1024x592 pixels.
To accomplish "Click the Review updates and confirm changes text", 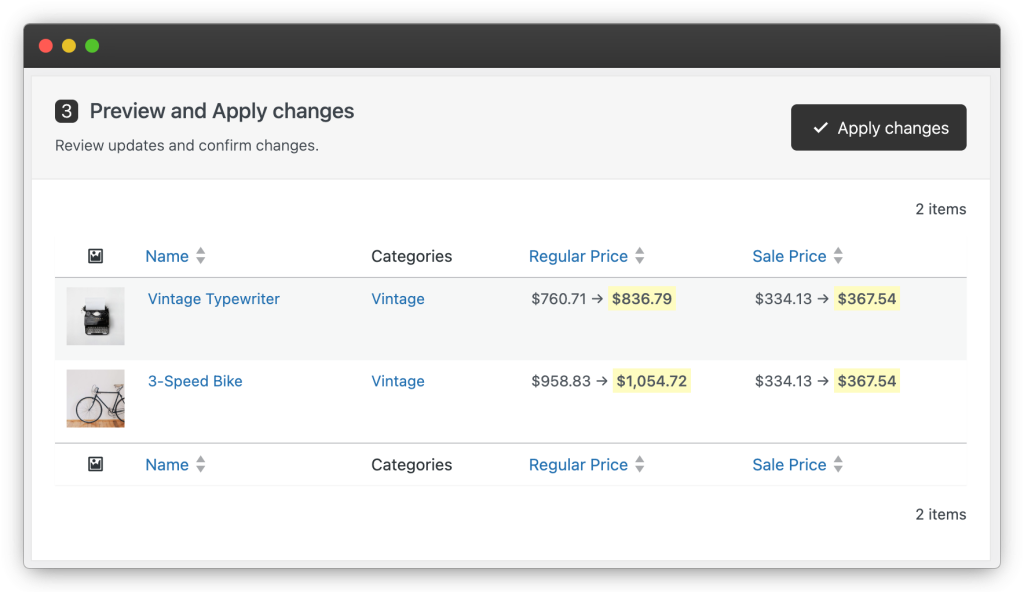I will point(187,145).
